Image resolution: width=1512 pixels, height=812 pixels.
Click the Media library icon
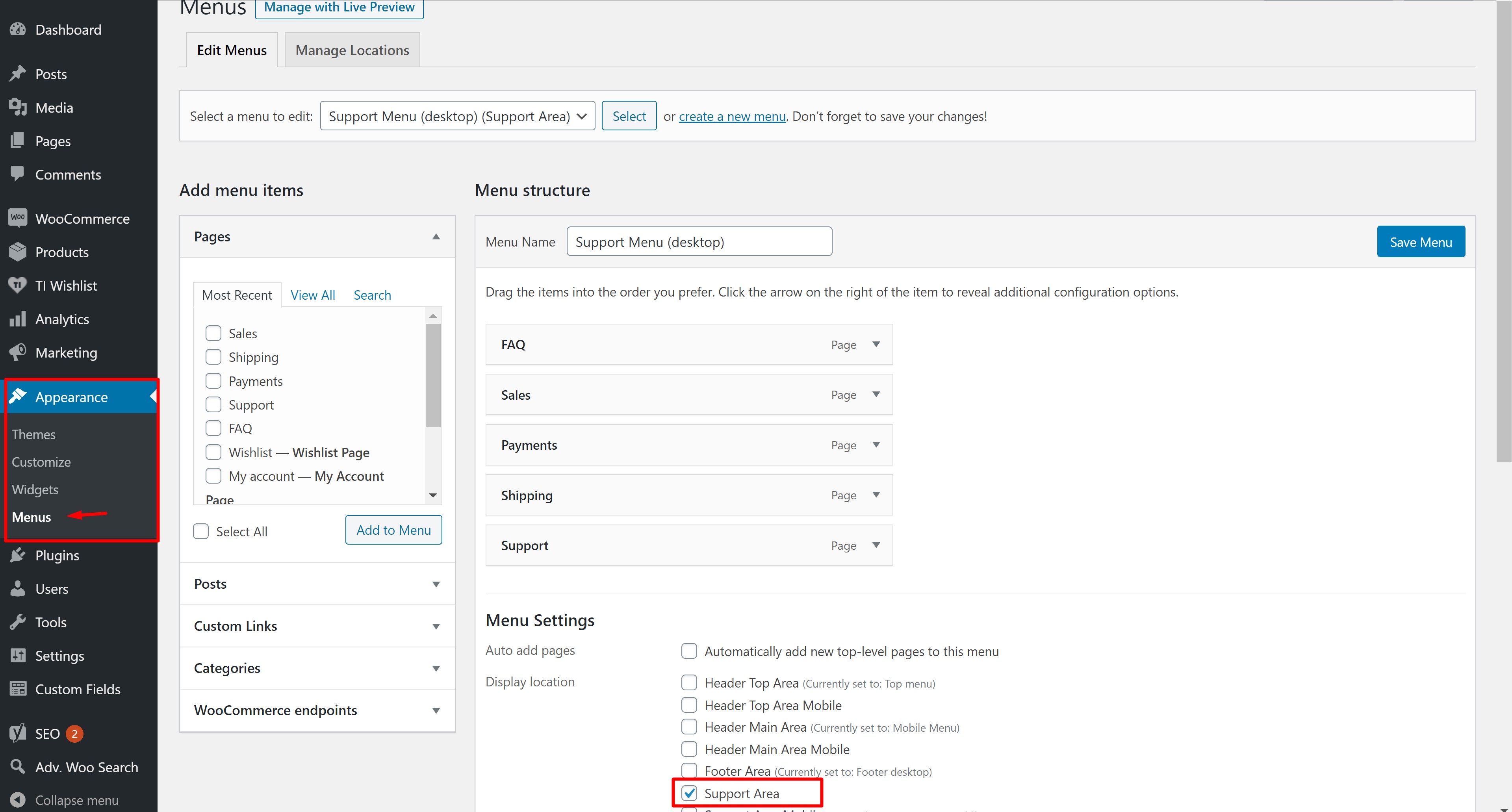pos(18,108)
